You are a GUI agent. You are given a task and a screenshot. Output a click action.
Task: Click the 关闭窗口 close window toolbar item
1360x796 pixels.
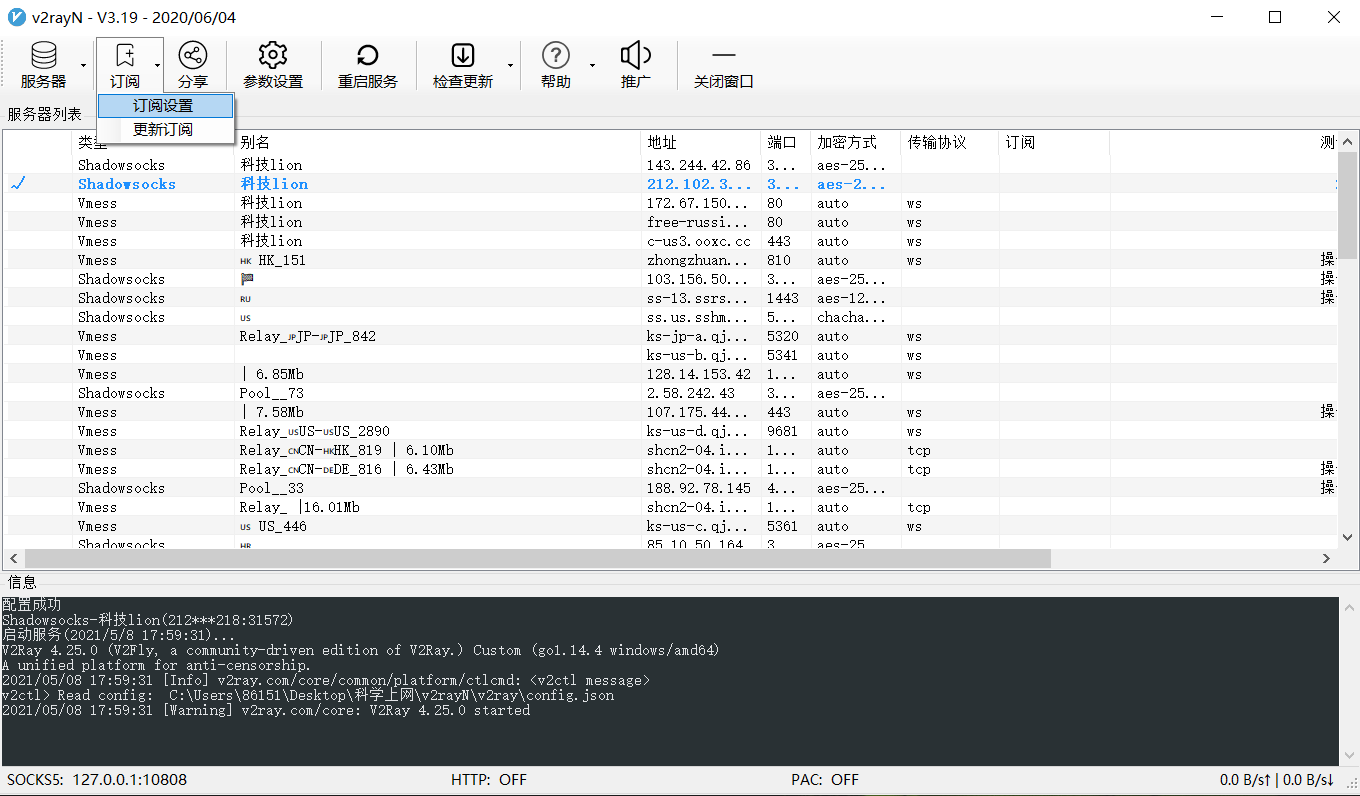(x=724, y=65)
